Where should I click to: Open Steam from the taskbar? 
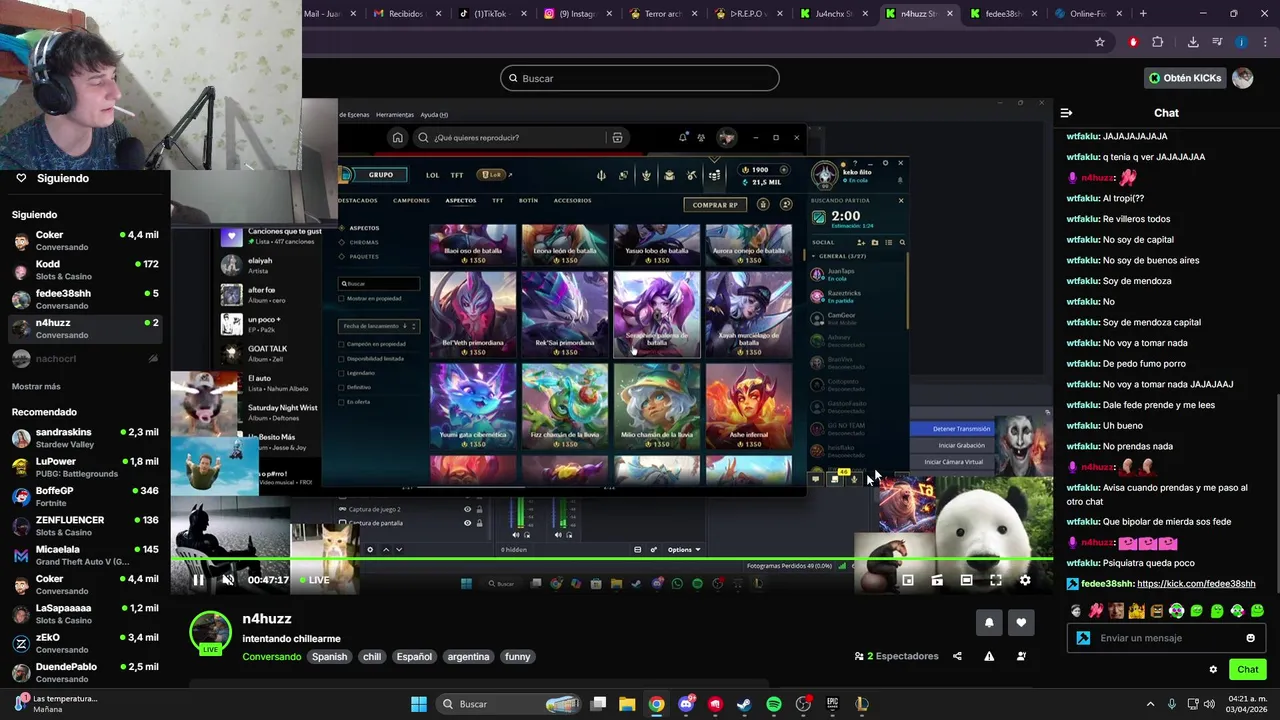tap(744, 704)
